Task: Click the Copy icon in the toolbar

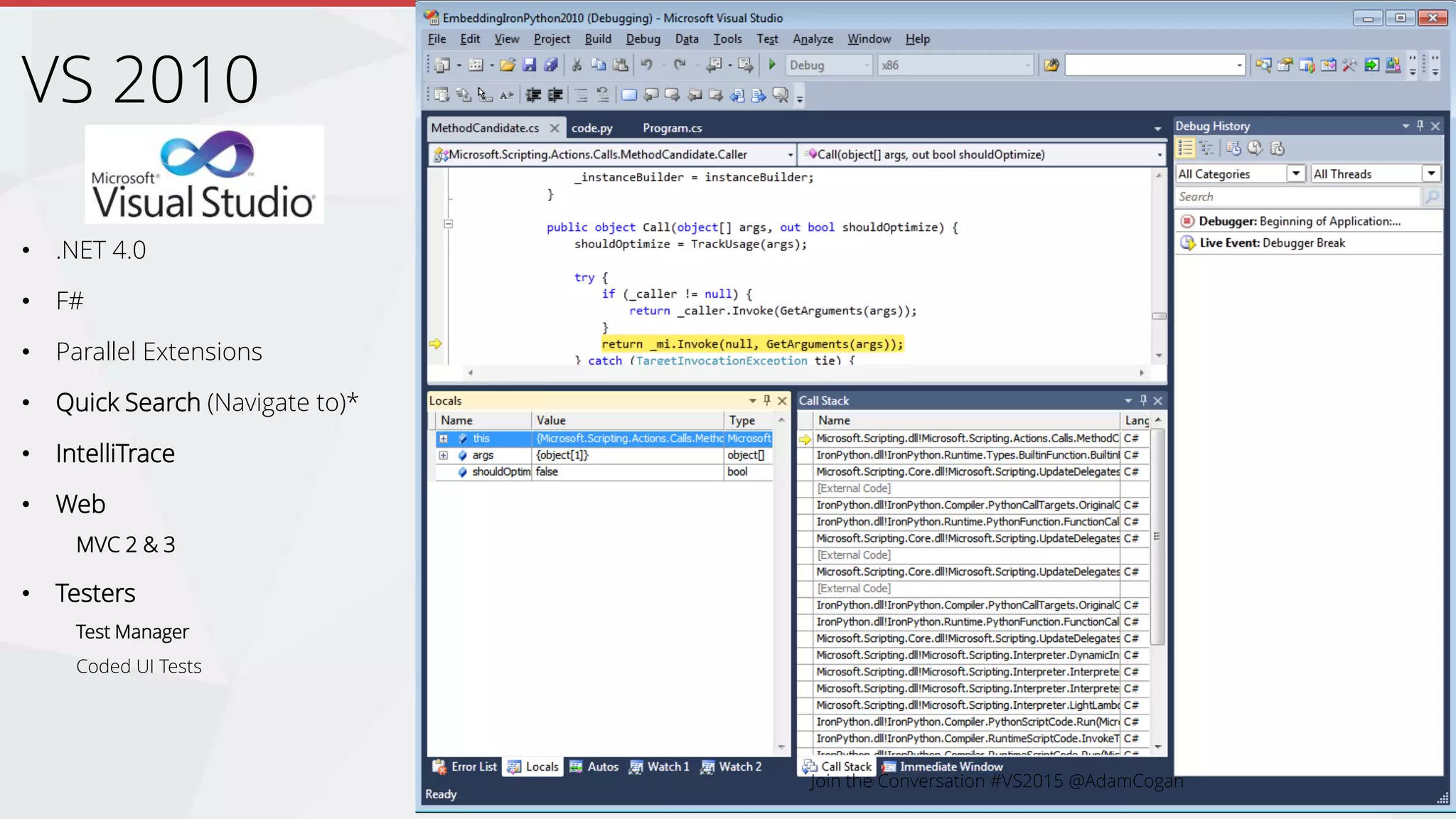Action: [599, 65]
